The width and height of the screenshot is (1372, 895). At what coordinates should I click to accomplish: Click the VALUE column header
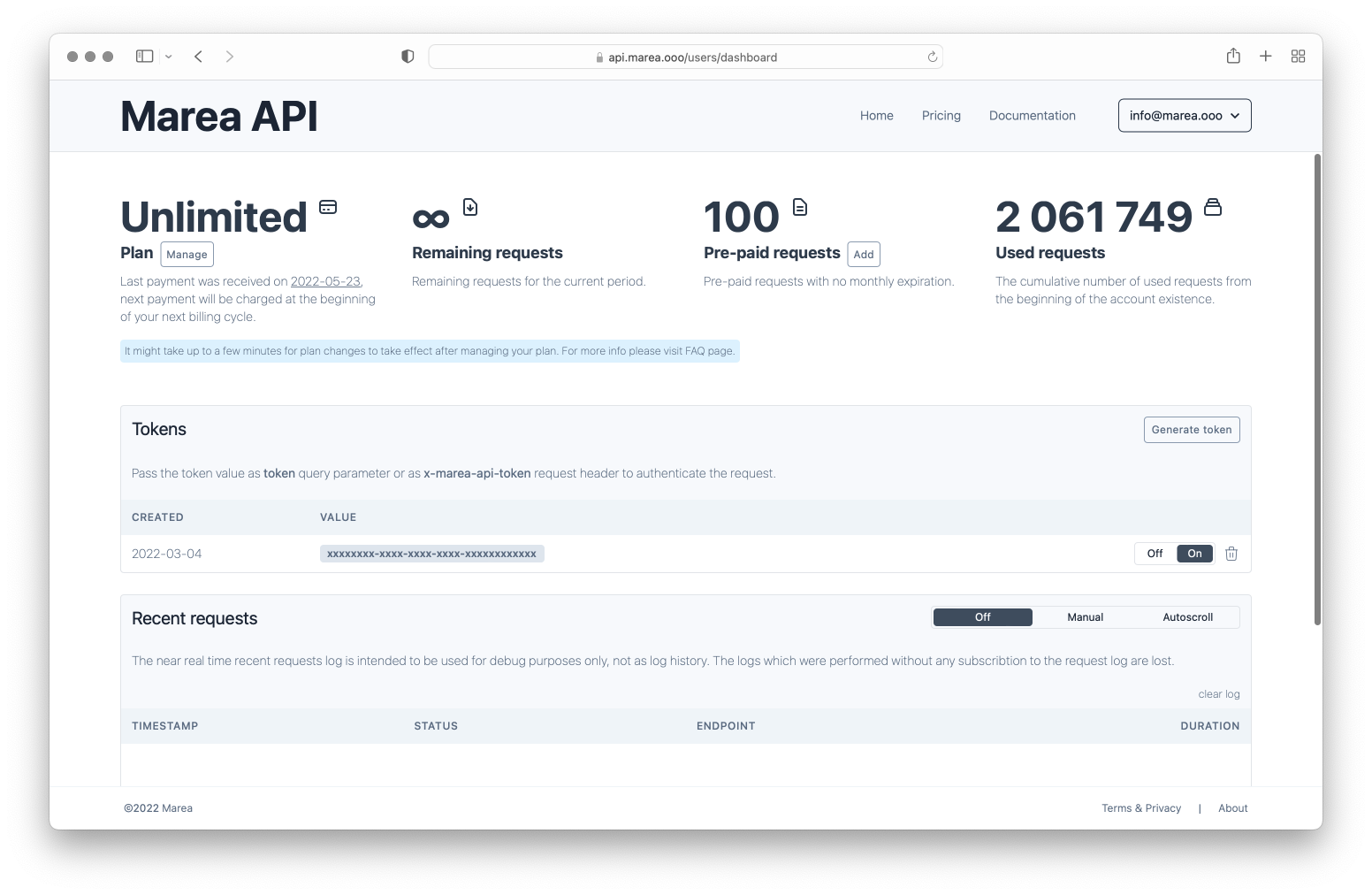pos(338,517)
